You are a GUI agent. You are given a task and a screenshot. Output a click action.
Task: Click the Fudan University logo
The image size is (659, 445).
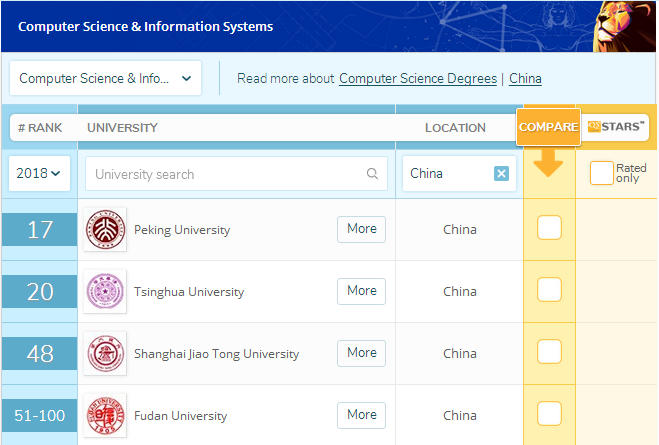tap(105, 415)
